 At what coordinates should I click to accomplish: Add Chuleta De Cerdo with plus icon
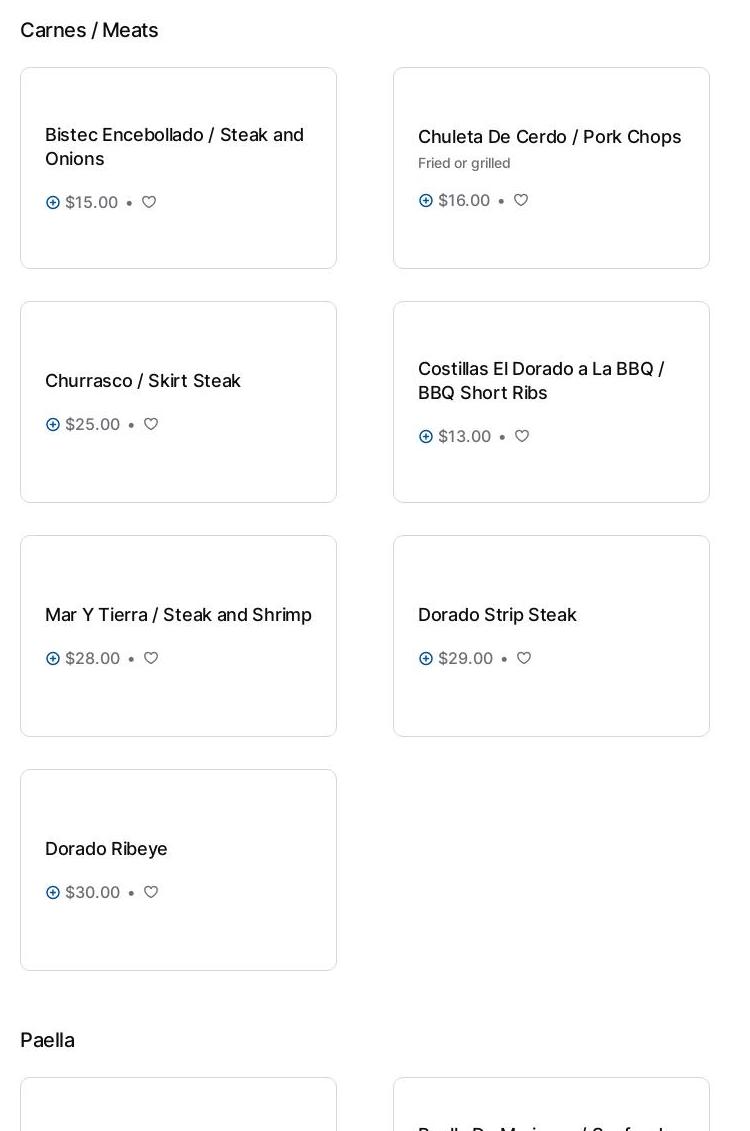tap(426, 201)
